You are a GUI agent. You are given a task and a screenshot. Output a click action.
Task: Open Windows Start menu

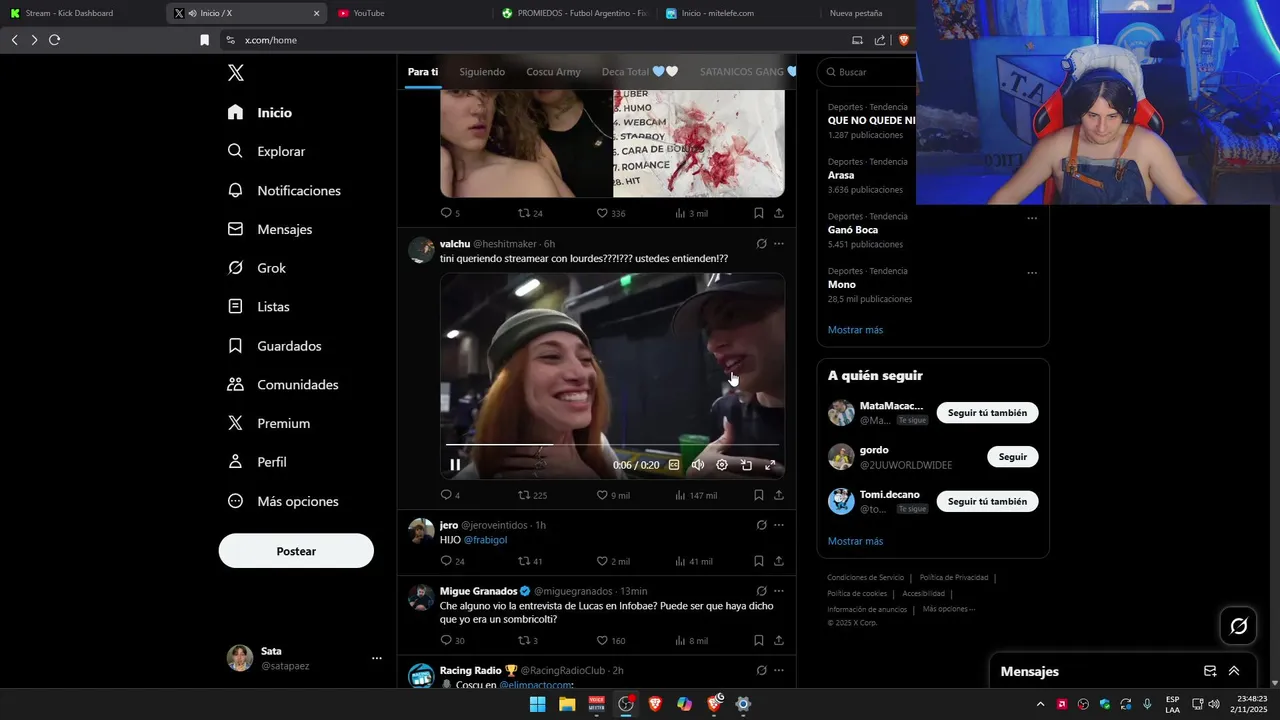coord(537,704)
